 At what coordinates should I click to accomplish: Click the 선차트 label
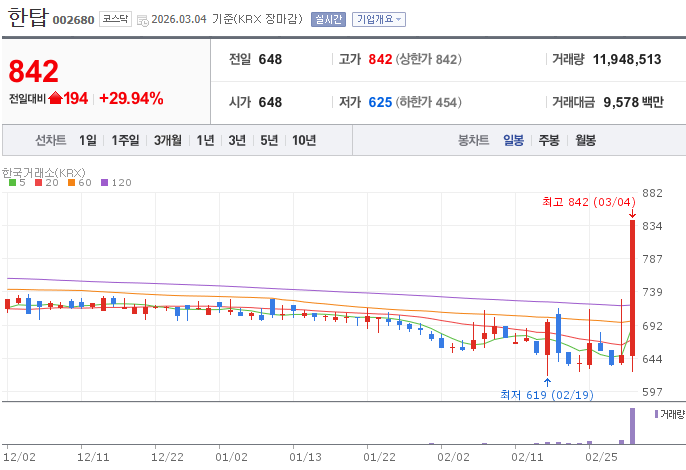51,140
